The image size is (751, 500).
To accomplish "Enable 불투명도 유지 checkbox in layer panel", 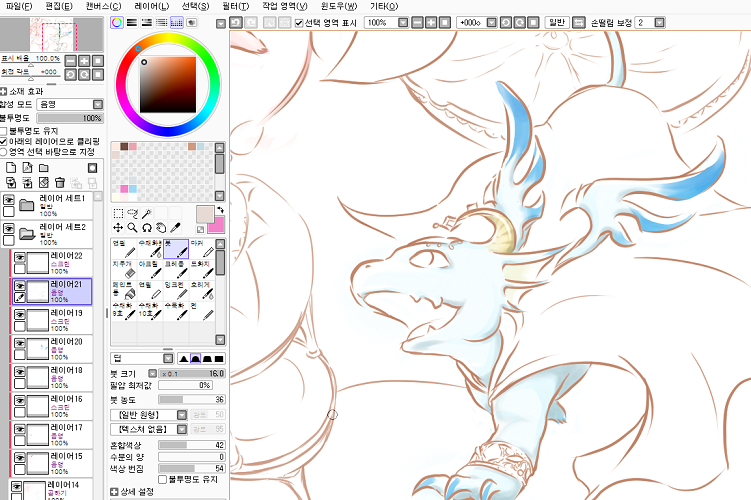I will (x=4, y=130).
